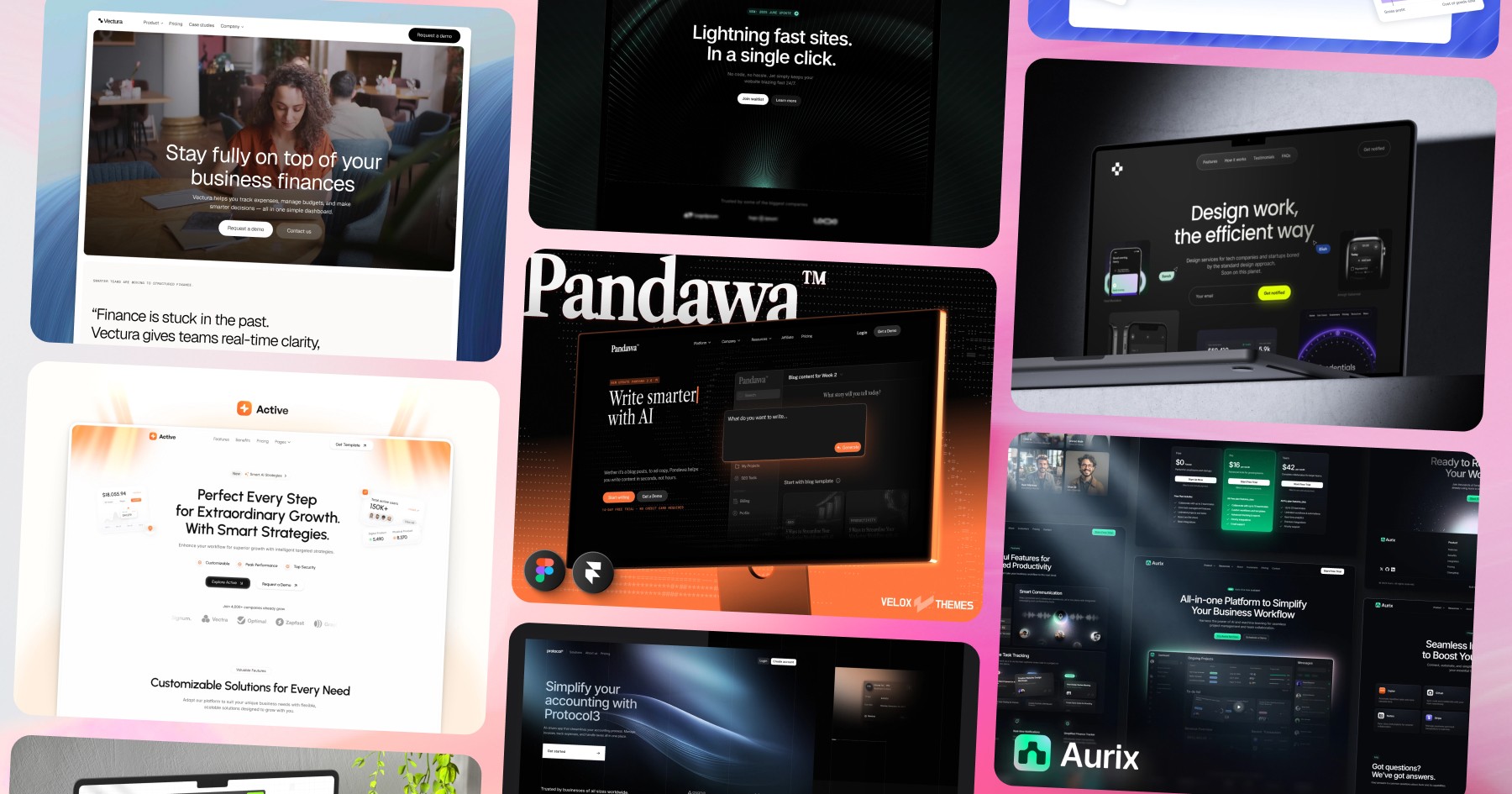The image size is (1512, 794).
Task: Click the large orange Active logo icon
Action: click(x=244, y=408)
